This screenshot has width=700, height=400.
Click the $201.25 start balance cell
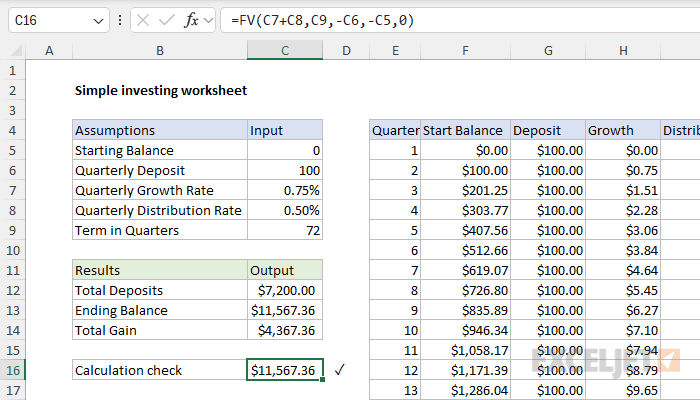tap(465, 191)
